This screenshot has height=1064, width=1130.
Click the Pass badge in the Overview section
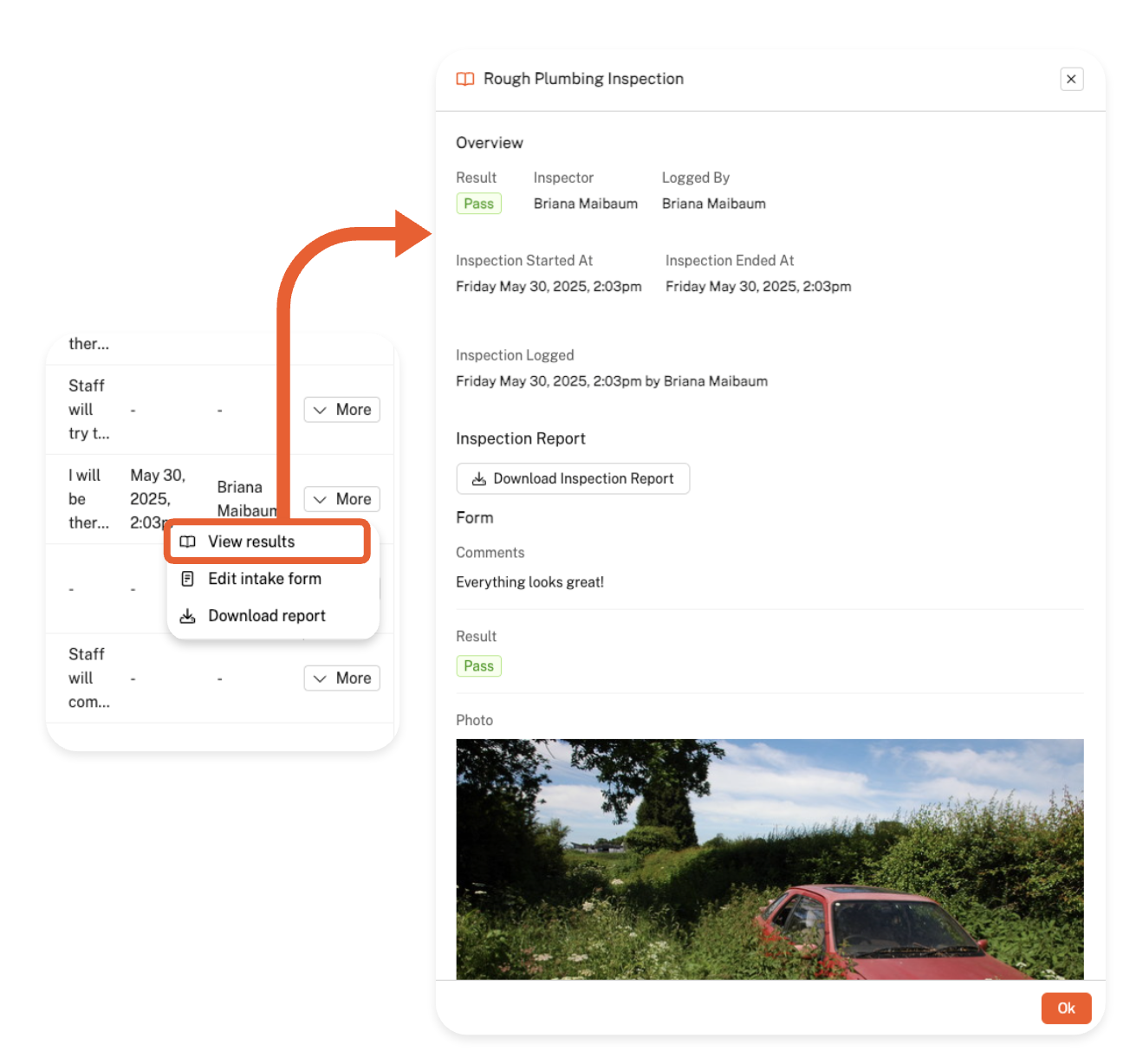coord(478,204)
